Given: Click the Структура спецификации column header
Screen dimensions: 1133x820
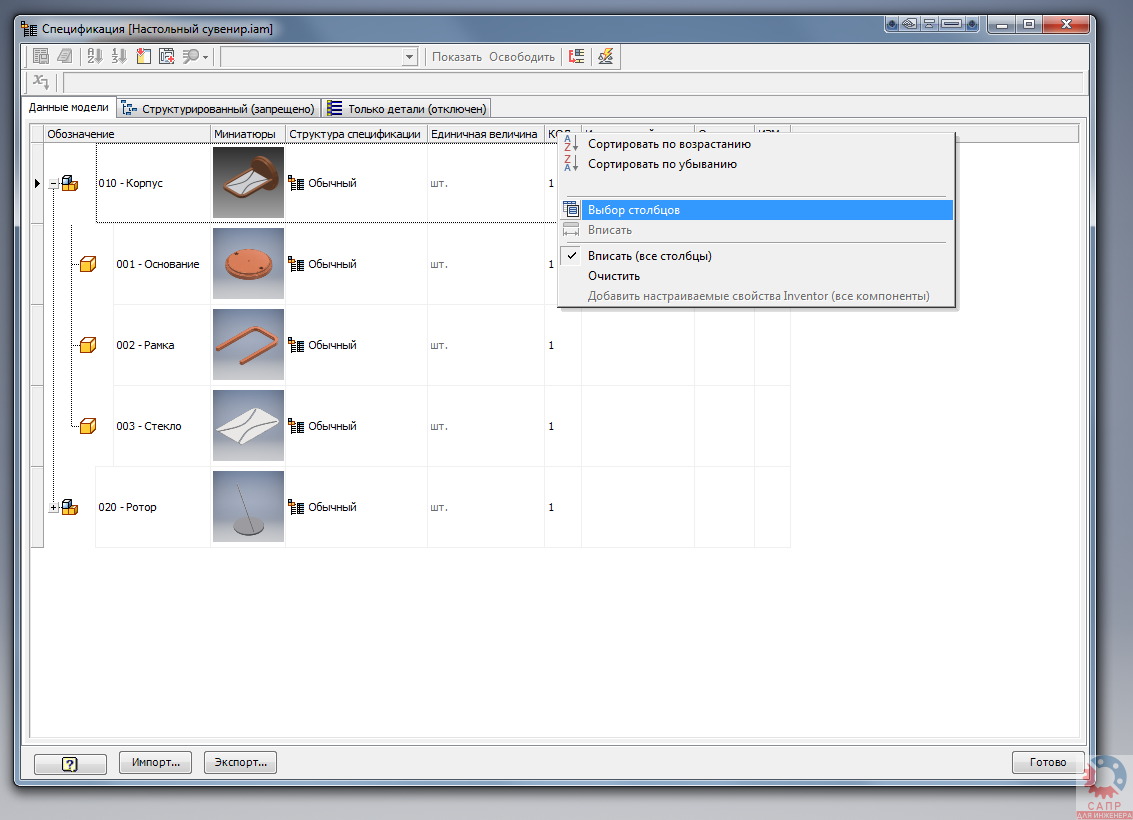Looking at the screenshot, I should 356,134.
